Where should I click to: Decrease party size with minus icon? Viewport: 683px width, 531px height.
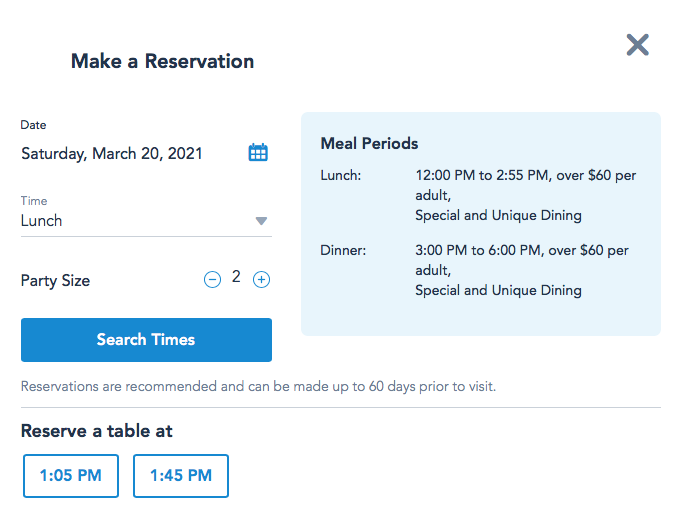point(212,280)
